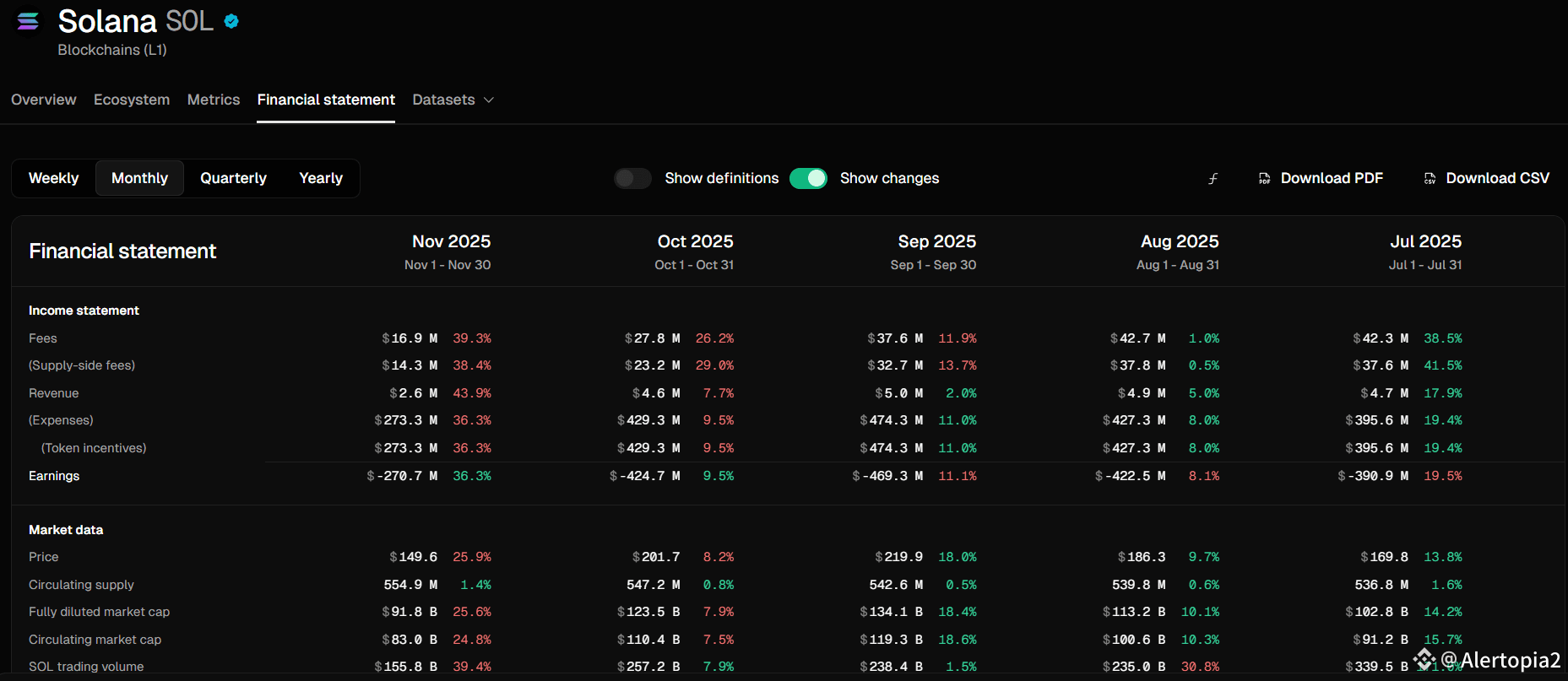Toggle the Show definitions switch
Image resolution: width=1568 pixels, height=681 pixels.
click(x=632, y=179)
